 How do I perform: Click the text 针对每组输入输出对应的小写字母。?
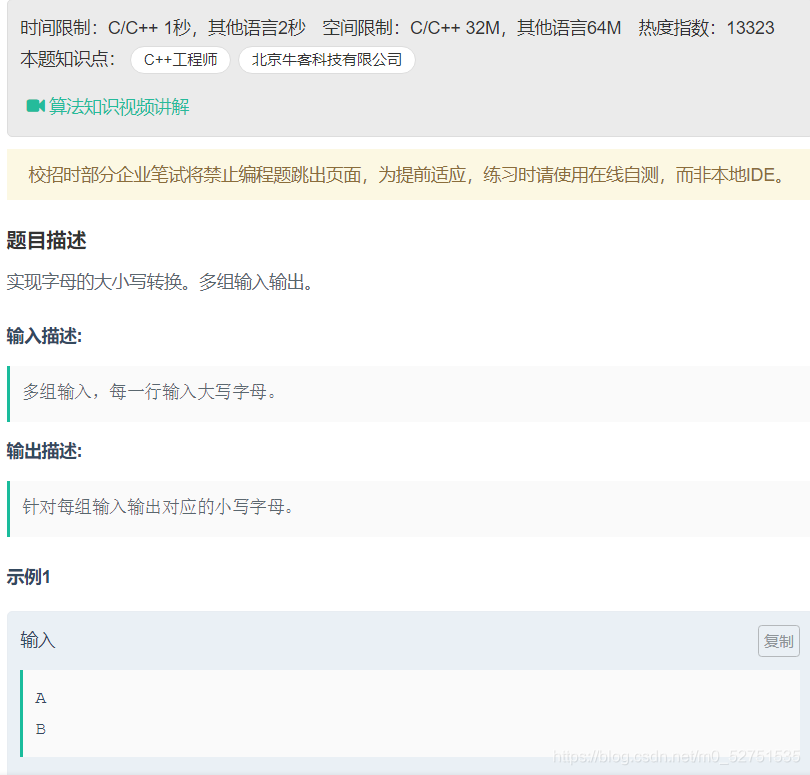click(158, 506)
